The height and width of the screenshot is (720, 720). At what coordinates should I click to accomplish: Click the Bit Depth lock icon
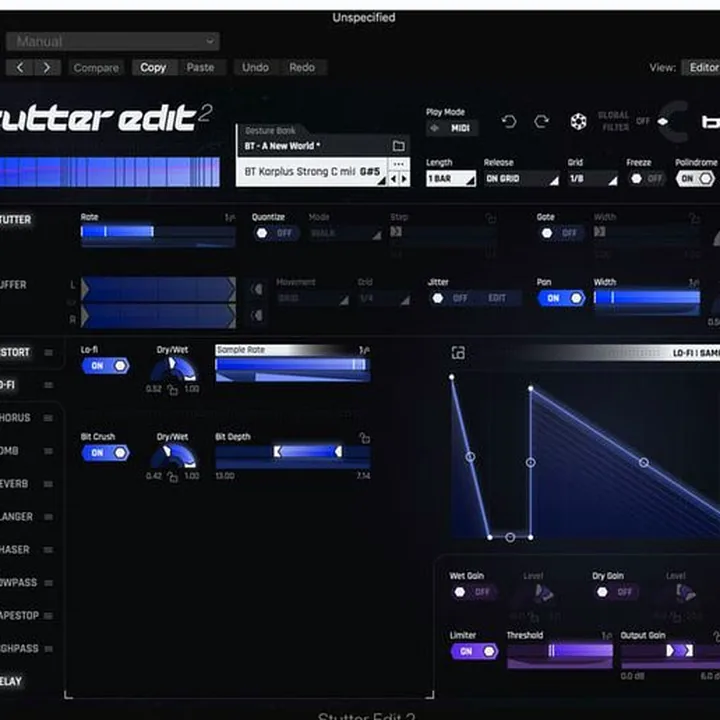364,438
